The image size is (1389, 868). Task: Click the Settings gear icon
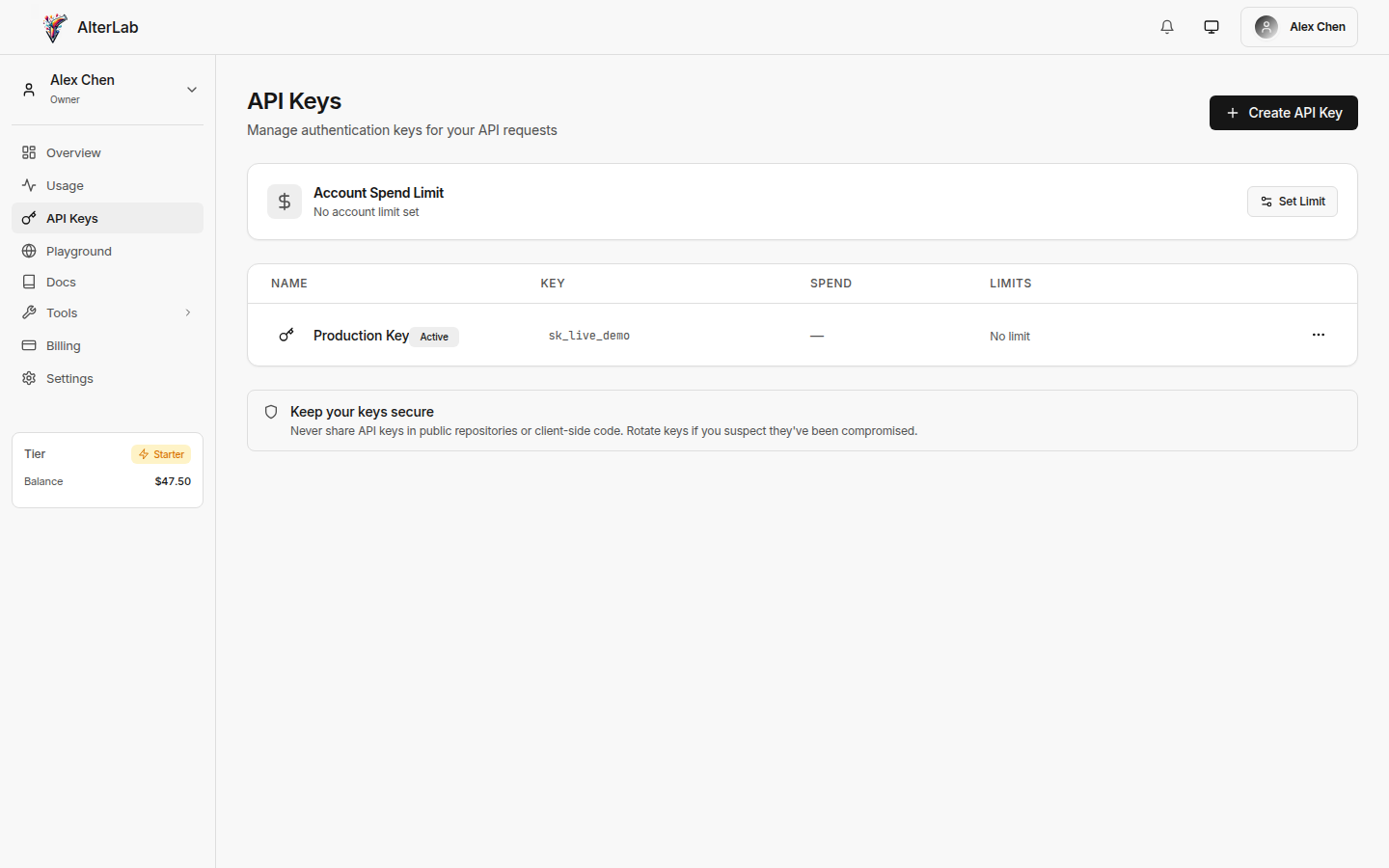click(x=29, y=378)
